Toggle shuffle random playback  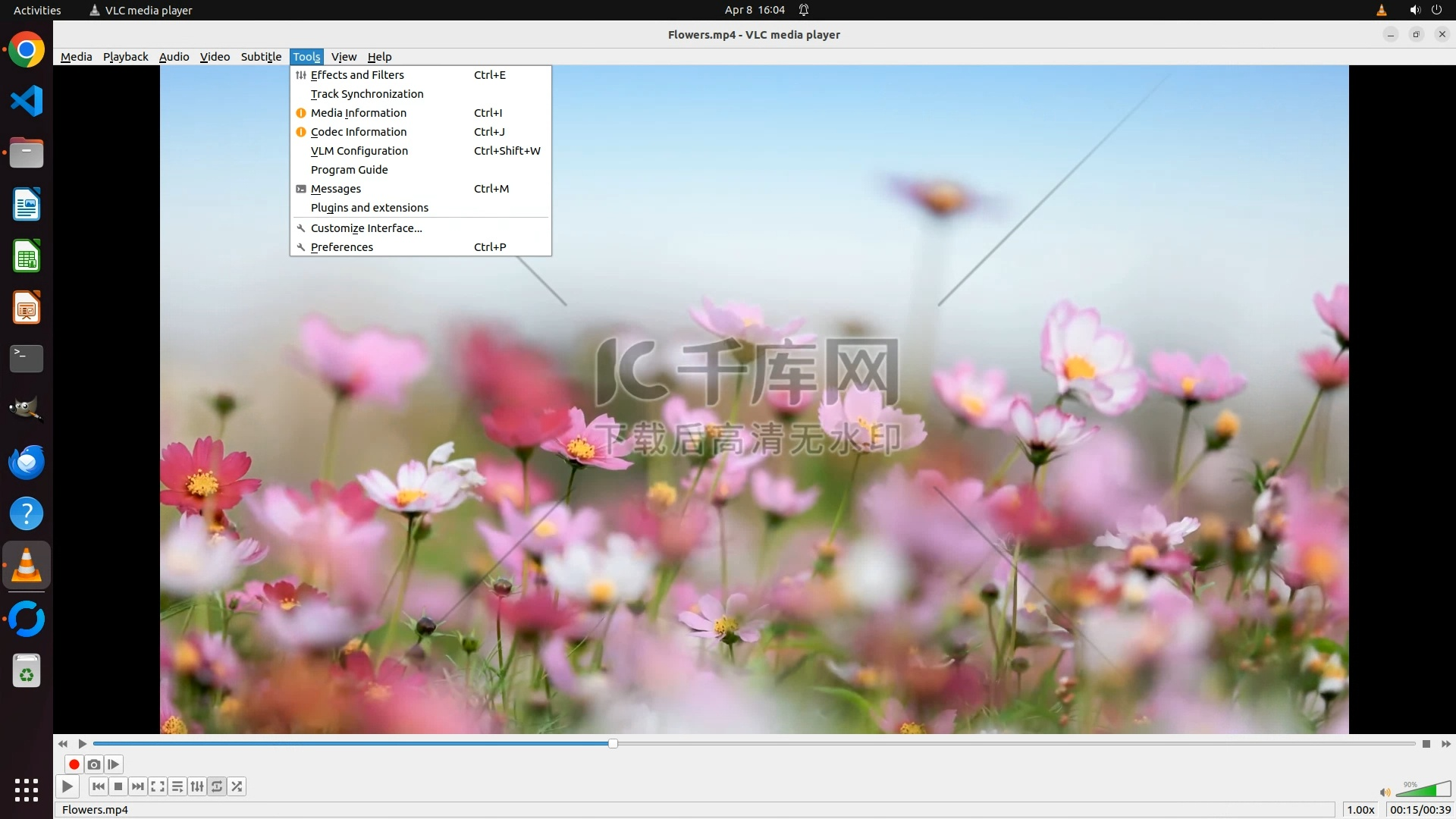coord(237,786)
